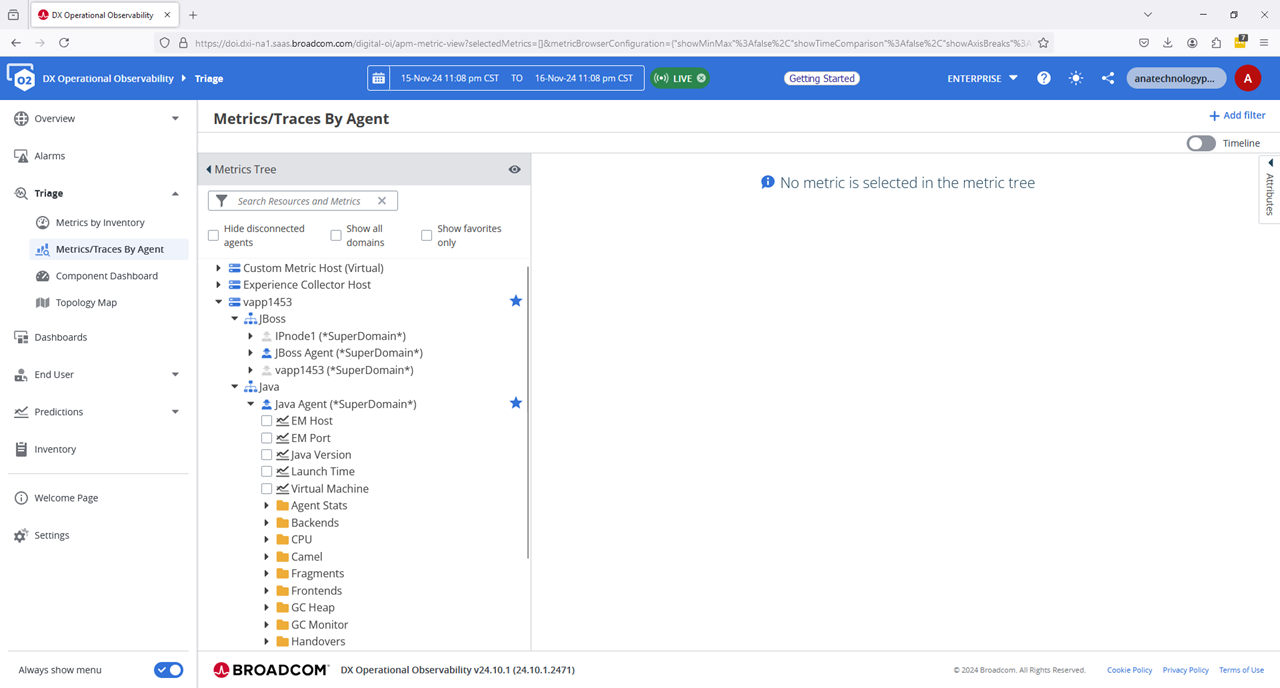The height and width of the screenshot is (688, 1280).
Task: Click the Getting Started button
Action: pos(821,78)
